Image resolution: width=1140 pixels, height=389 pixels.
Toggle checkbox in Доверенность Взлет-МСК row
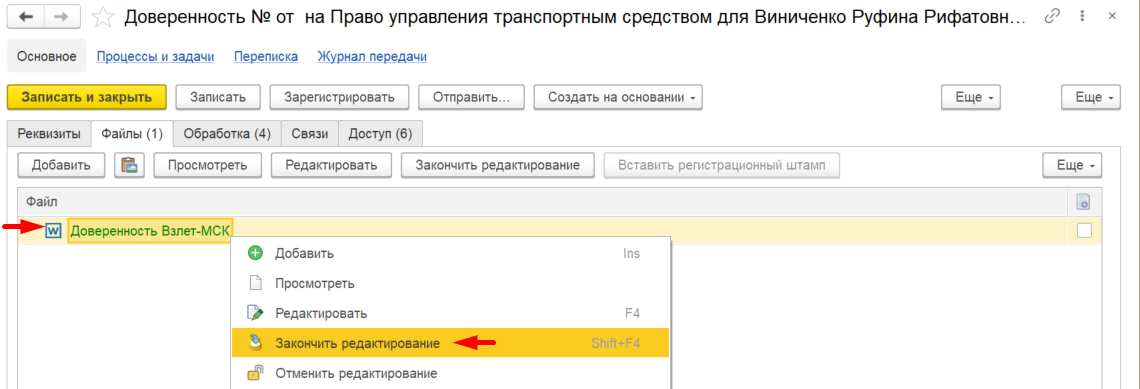1084,230
